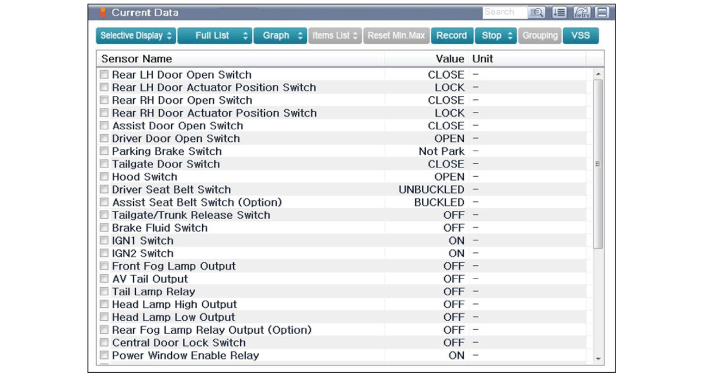This screenshot has width=703, height=377.
Task: Select the Parking Brake Switch checkbox
Action: (104, 151)
